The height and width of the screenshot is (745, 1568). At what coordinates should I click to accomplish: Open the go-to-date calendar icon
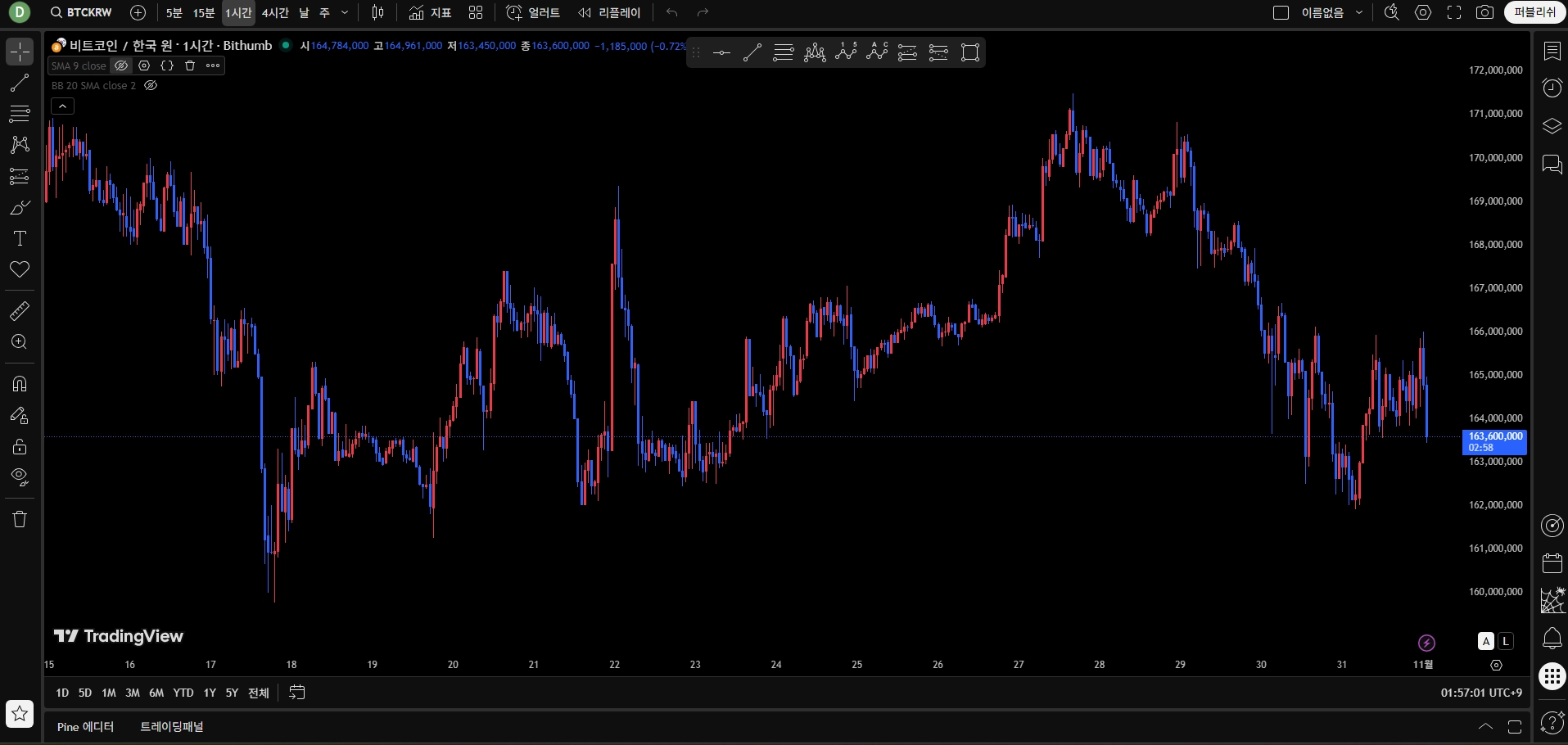pyautogui.click(x=297, y=693)
